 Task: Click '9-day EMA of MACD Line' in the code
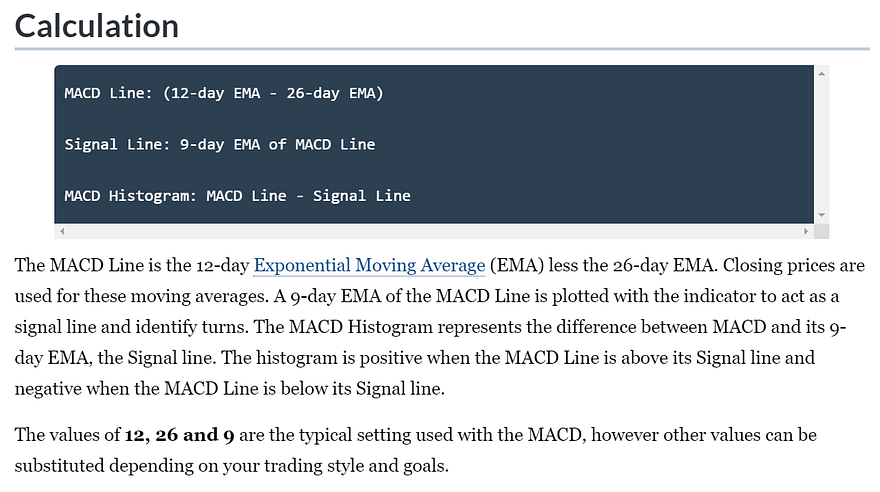(x=277, y=144)
